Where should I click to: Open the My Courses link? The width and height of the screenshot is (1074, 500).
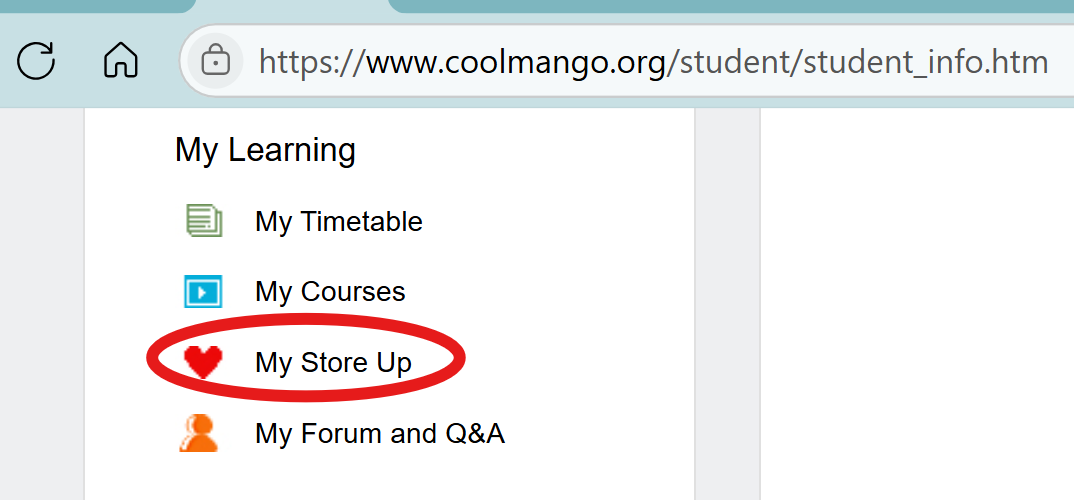coord(330,292)
